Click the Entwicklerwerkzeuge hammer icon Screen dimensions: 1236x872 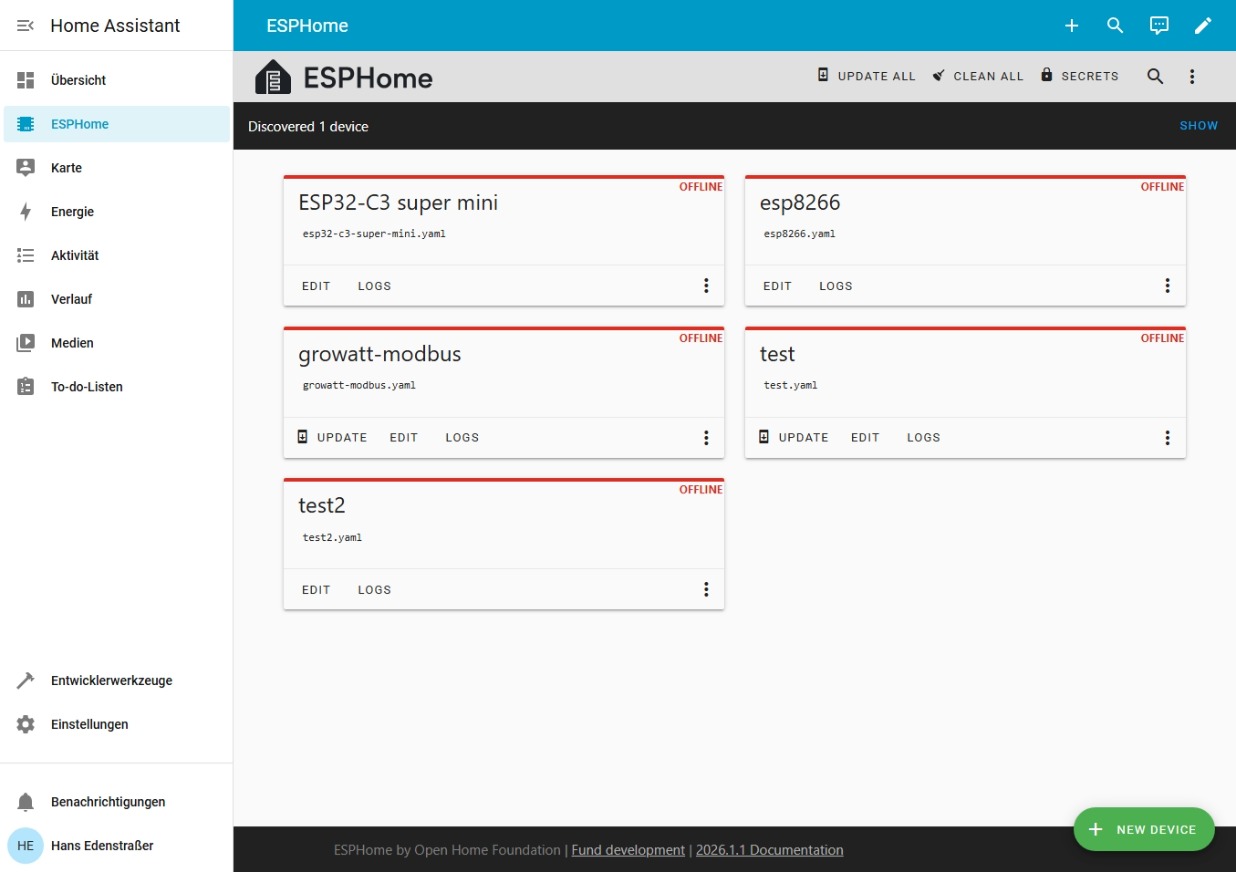point(26,681)
